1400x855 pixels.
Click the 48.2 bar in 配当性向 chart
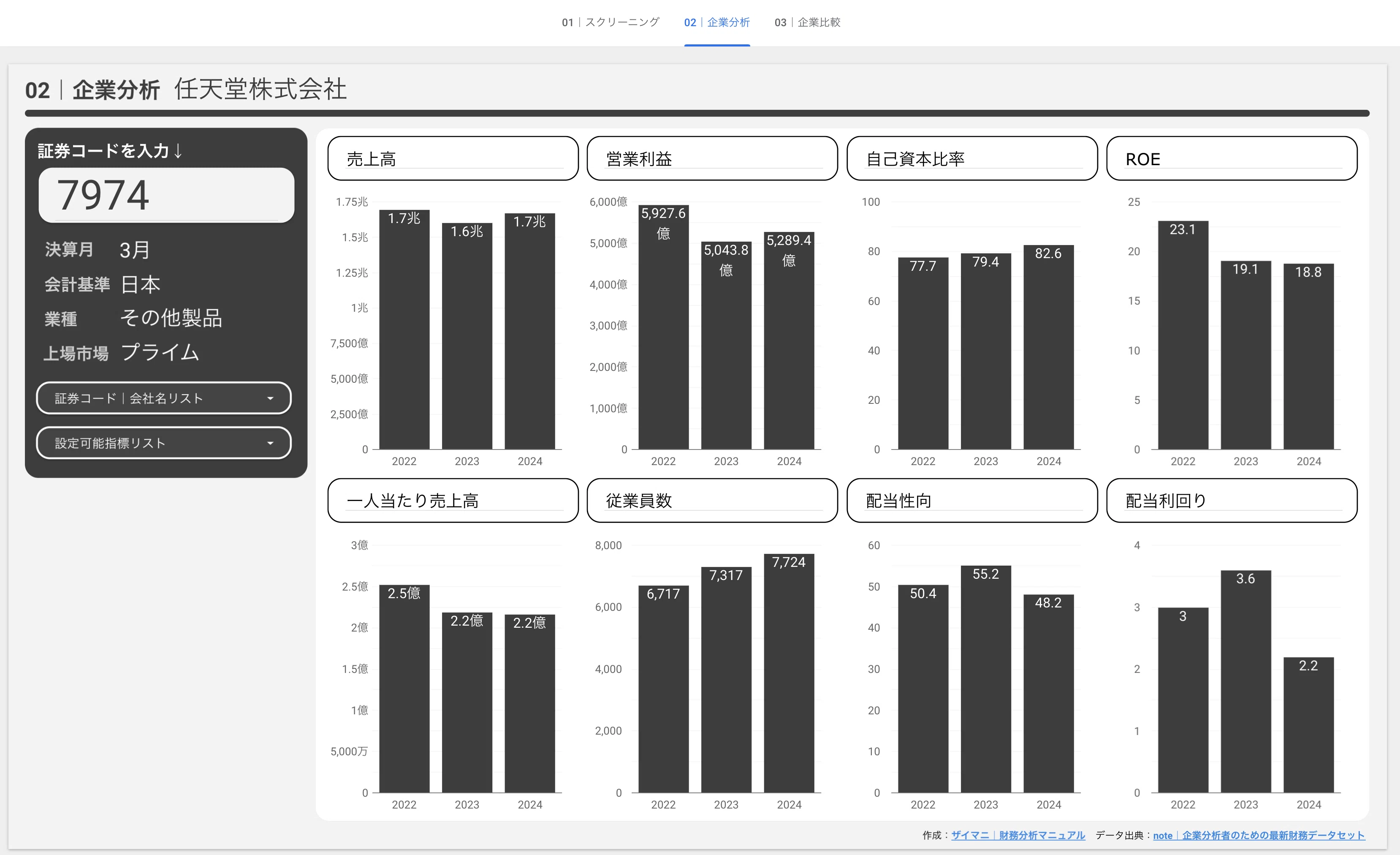[1048, 694]
